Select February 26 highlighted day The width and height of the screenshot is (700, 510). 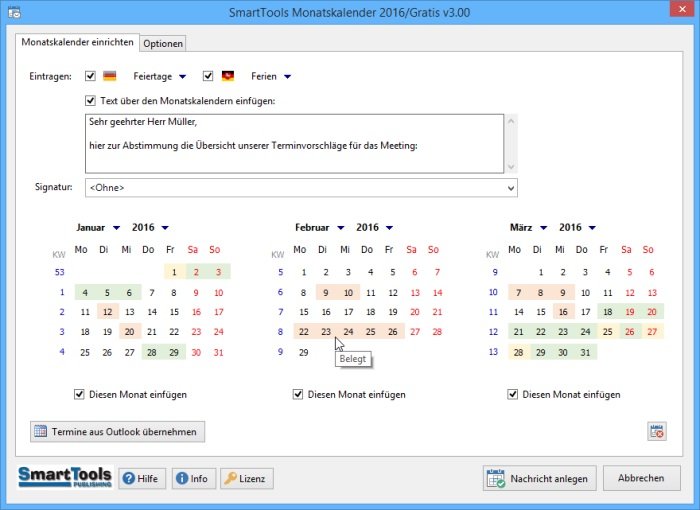(393, 332)
